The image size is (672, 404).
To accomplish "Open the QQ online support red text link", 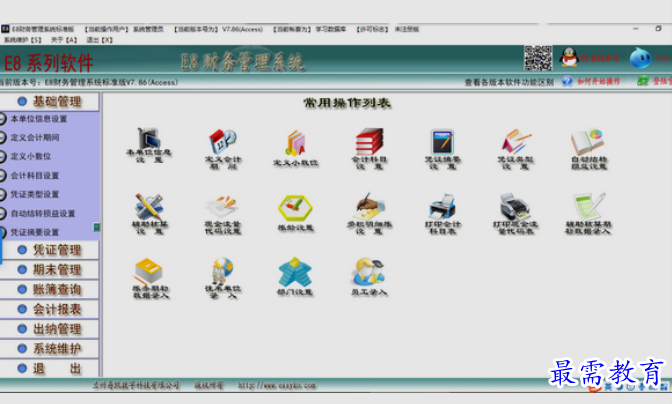I will tap(600, 58).
